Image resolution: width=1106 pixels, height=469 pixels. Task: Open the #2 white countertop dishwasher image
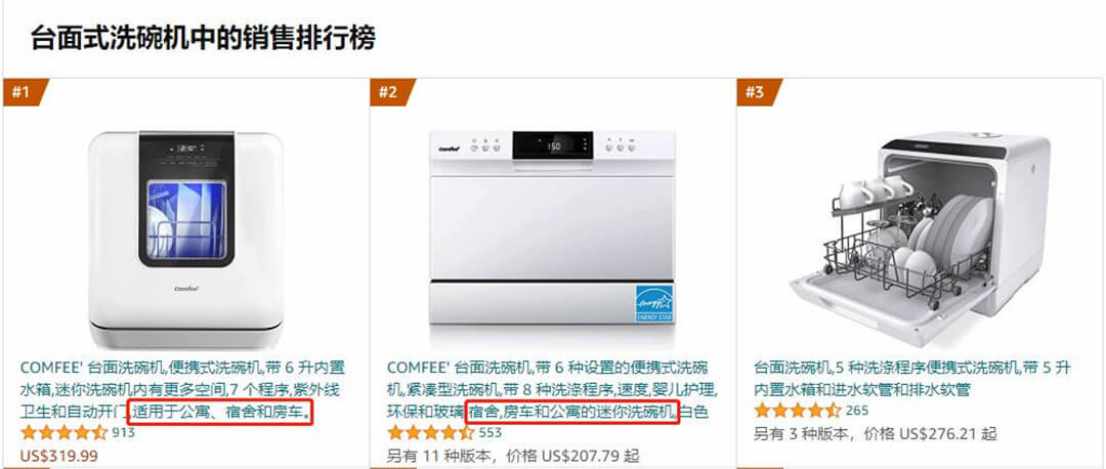552,227
